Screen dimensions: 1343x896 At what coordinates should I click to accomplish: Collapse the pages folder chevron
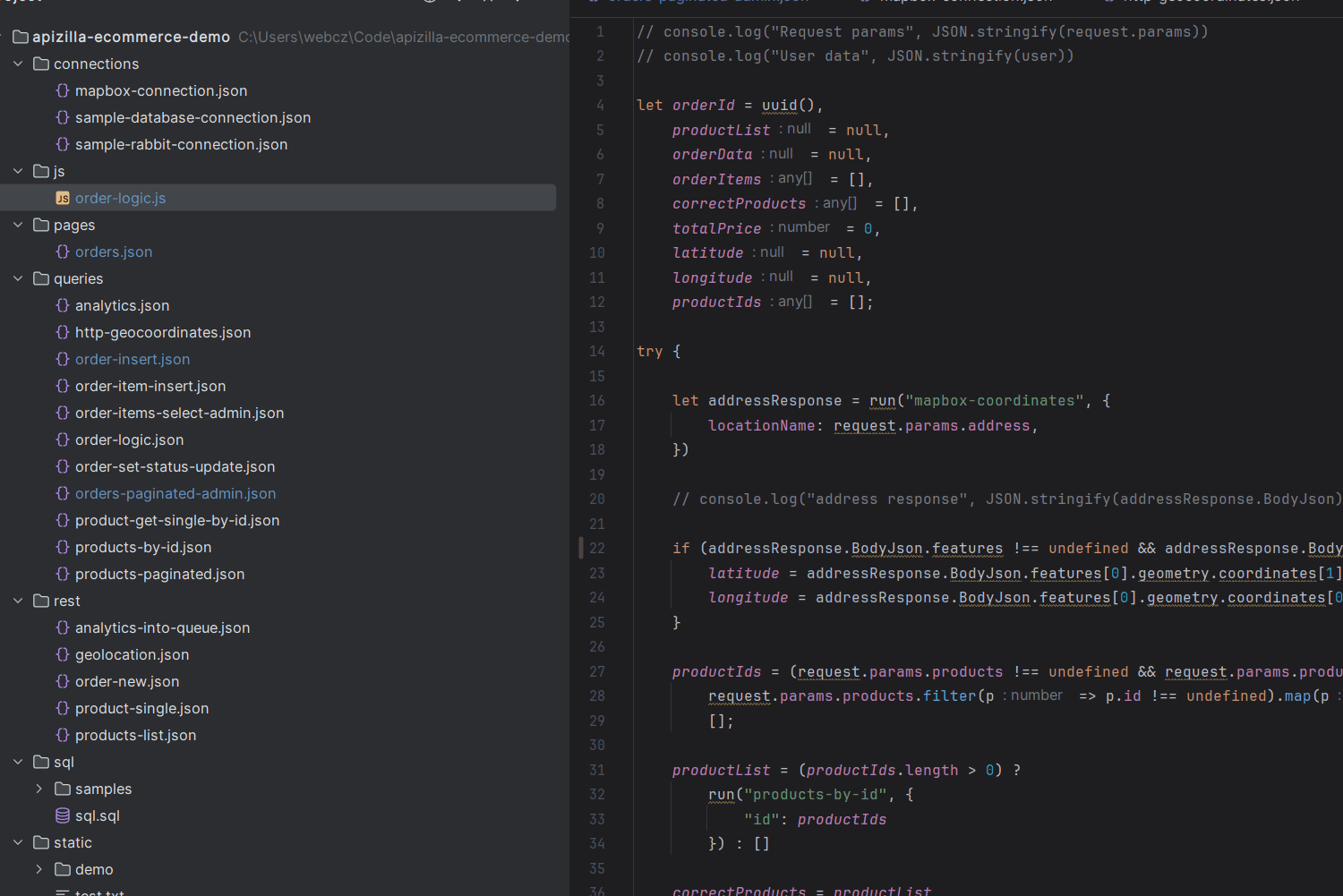click(18, 225)
